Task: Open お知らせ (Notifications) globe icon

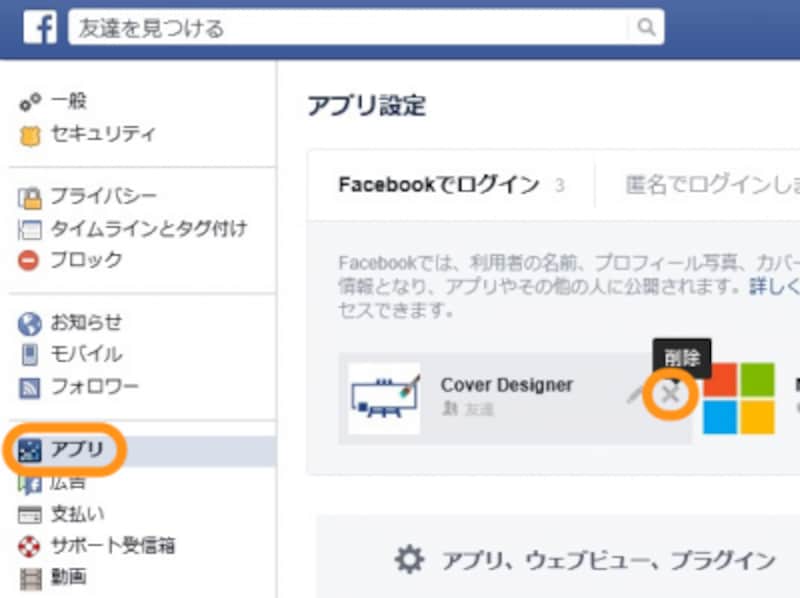Action: coord(28,322)
